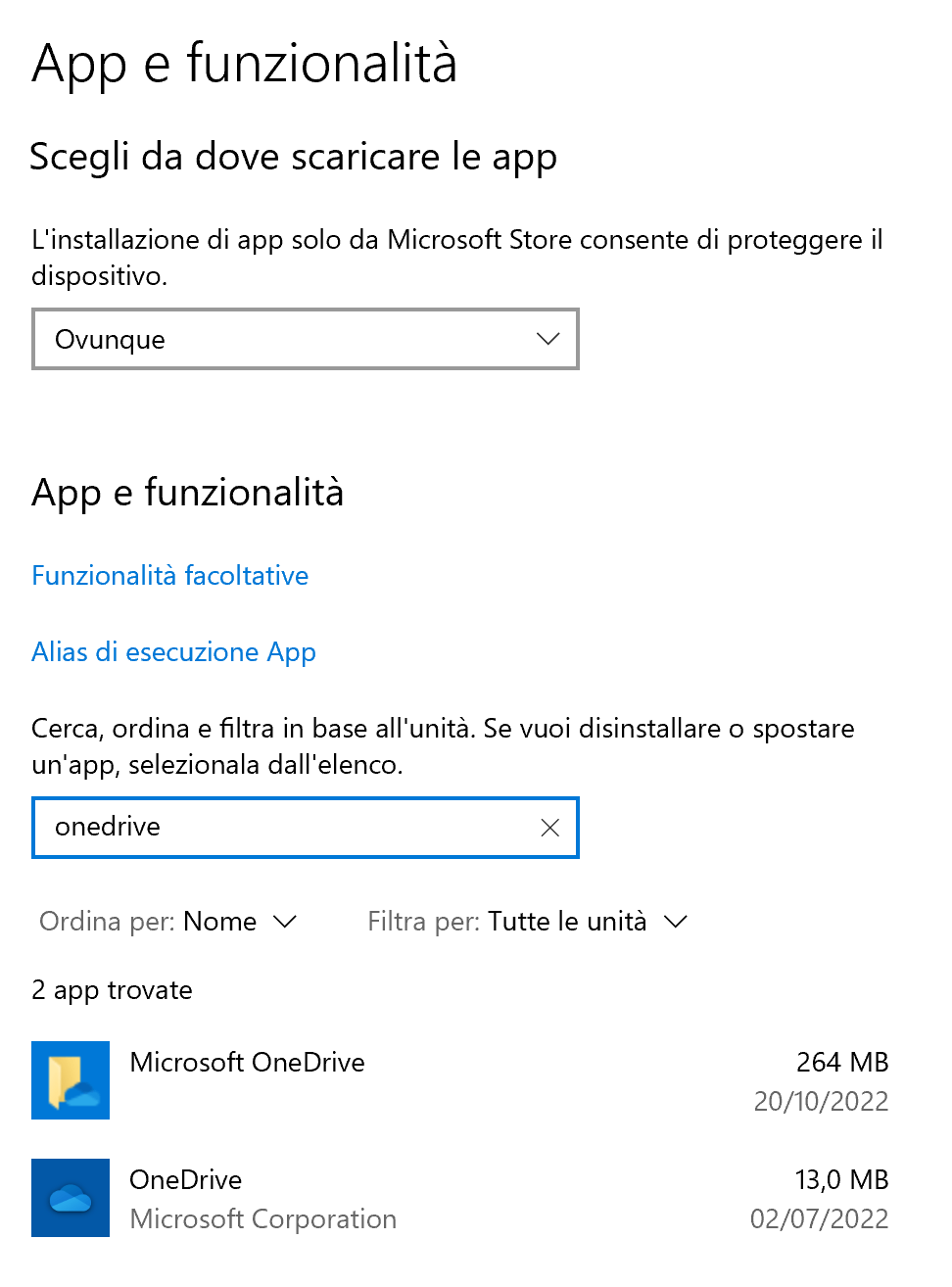This screenshot has width=952, height=1287.
Task: Open the Ovunque download source combo box
Action: (306, 339)
